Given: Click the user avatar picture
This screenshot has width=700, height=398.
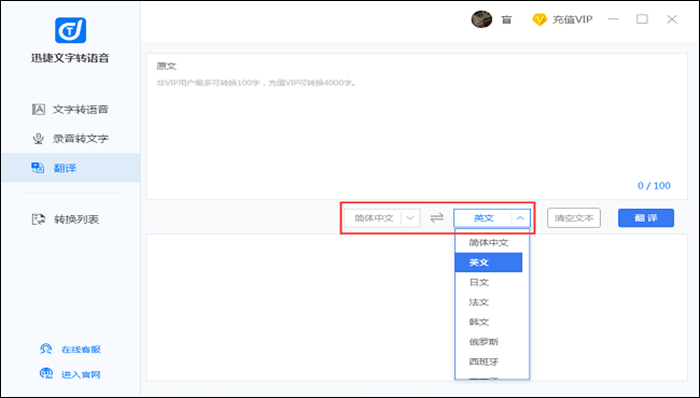Looking at the screenshot, I should (x=482, y=19).
